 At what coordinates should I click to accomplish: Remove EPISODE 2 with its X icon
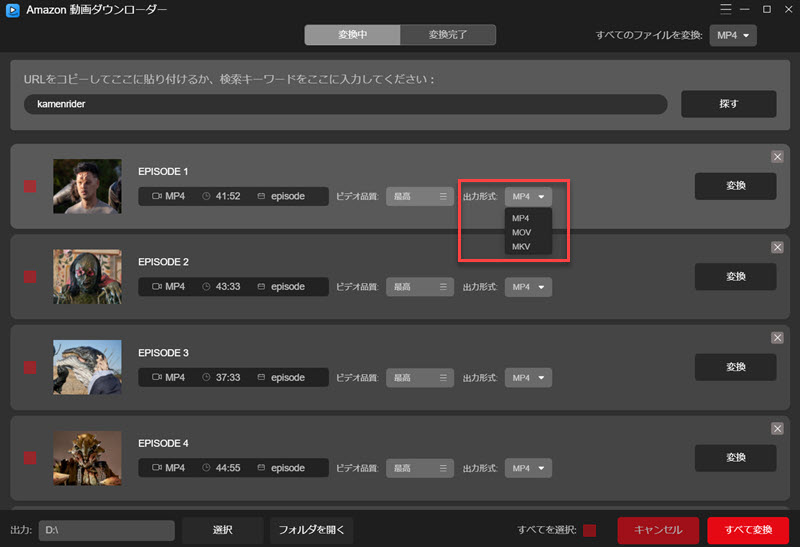(x=777, y=247)
